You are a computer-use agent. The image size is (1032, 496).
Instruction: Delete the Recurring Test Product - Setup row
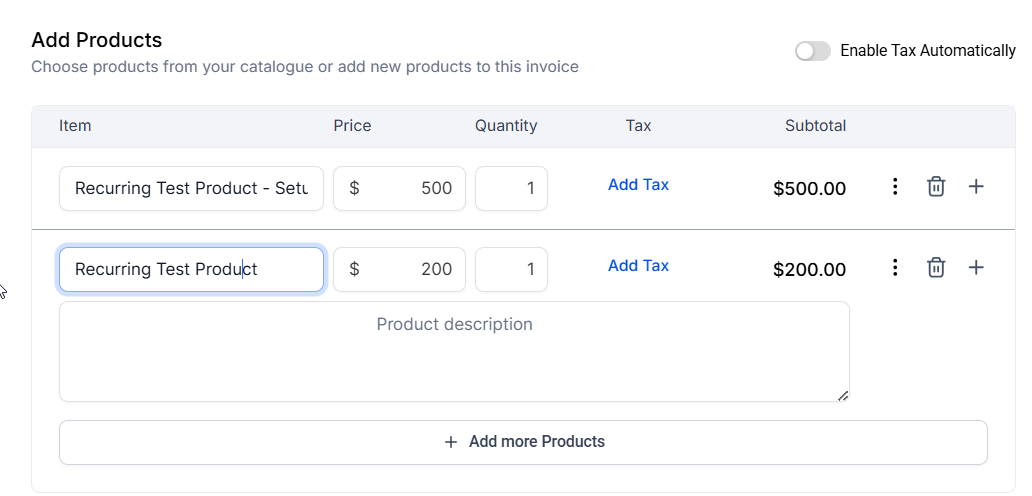coord(936,187)
